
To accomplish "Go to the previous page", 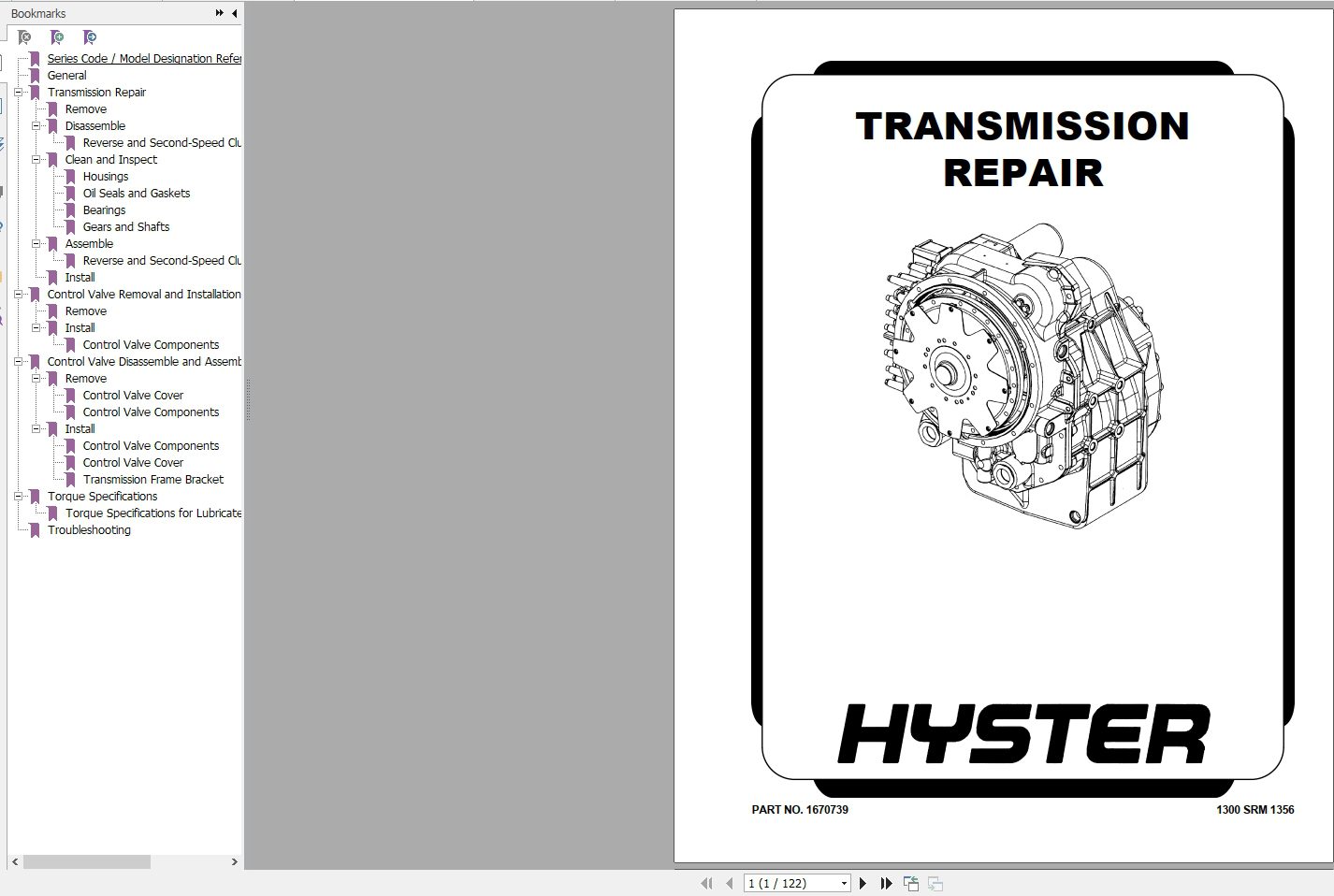I will point(729,883).
